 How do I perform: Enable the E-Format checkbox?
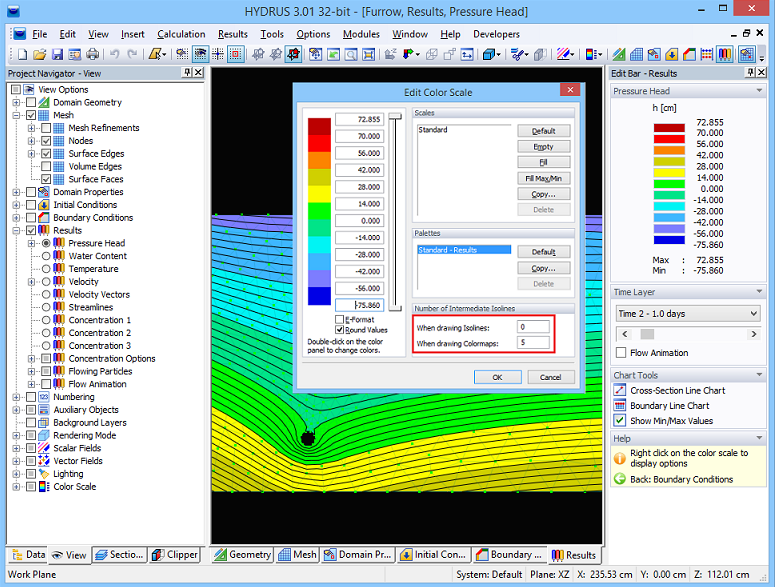[340, 320]
